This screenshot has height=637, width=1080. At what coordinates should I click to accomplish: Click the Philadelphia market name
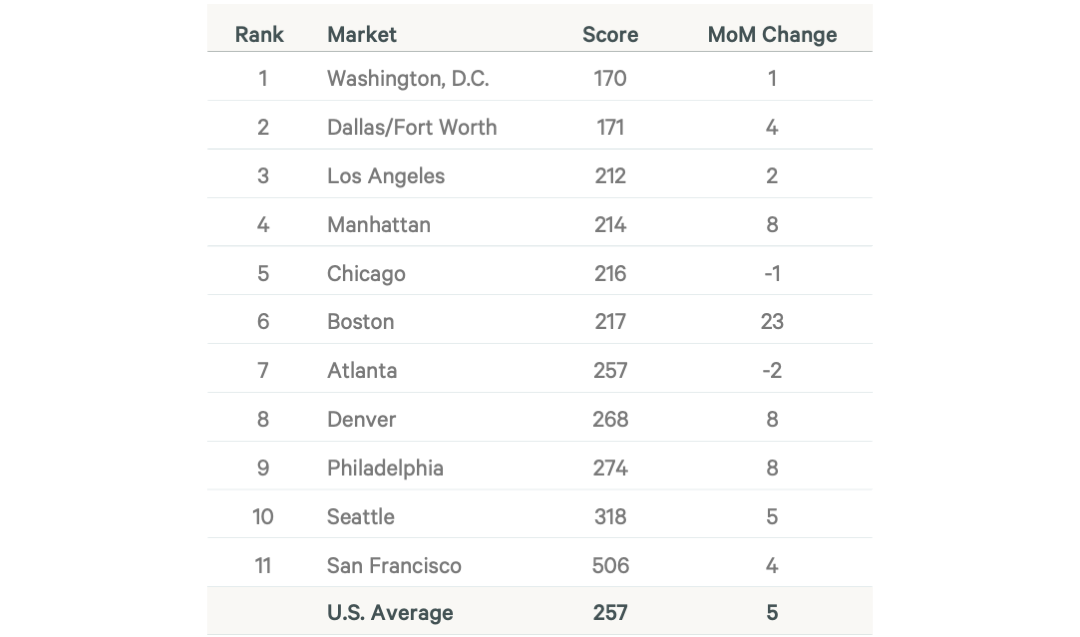click(x=385, y=468)
